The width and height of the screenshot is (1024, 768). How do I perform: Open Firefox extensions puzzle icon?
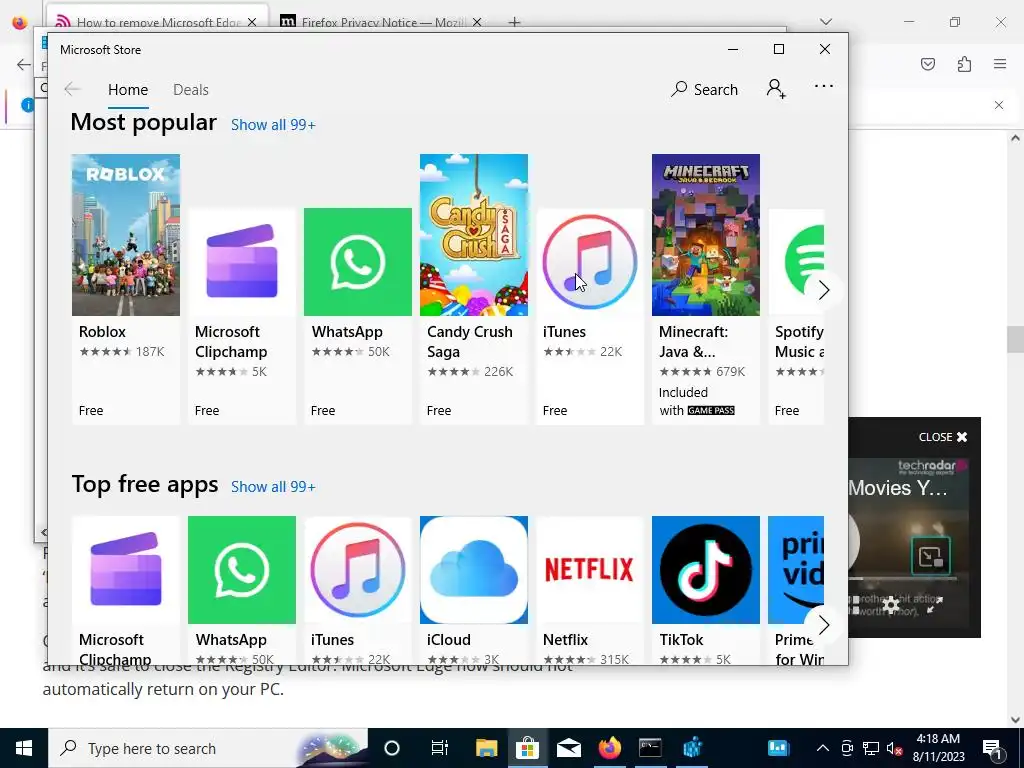point(964,64)
